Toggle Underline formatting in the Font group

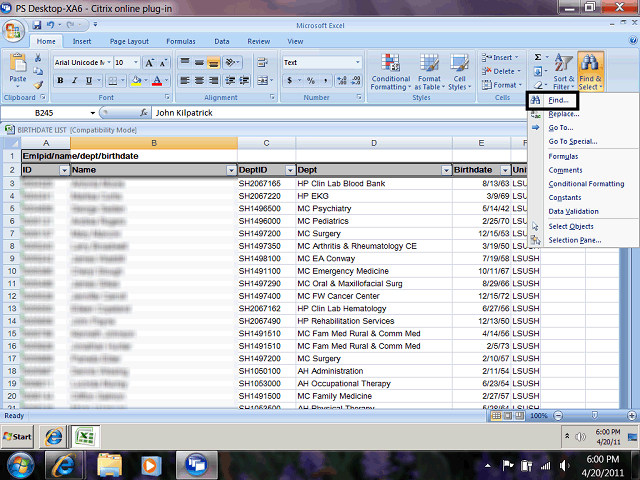[88, 80]
